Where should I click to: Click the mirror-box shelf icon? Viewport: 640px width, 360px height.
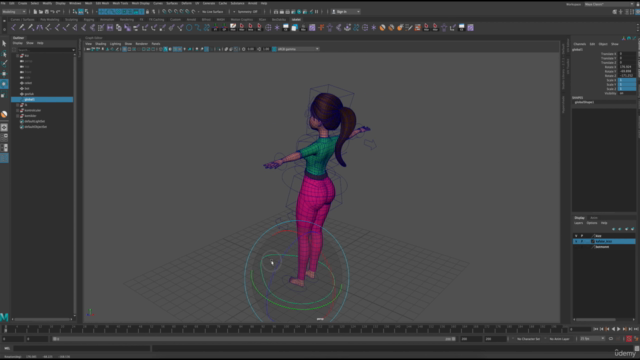tap(110, 28)
